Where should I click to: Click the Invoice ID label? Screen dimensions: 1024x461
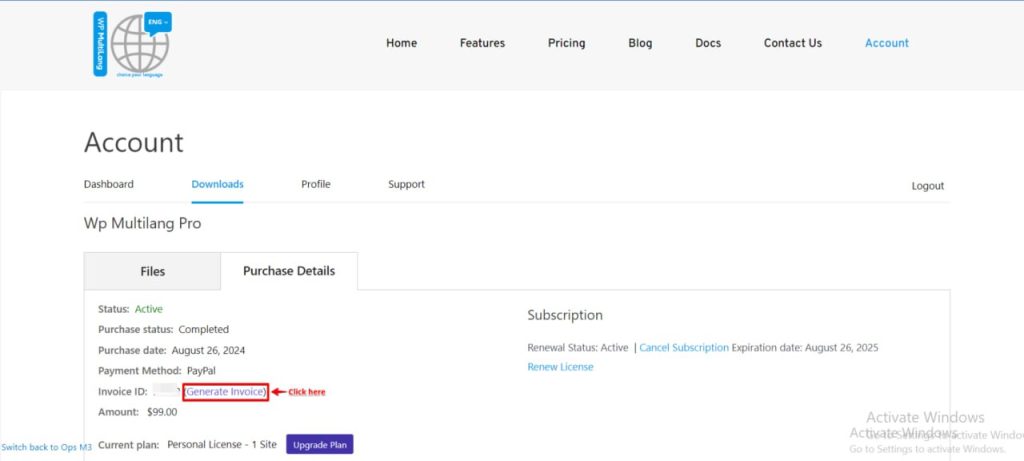(x=123, y=392)
